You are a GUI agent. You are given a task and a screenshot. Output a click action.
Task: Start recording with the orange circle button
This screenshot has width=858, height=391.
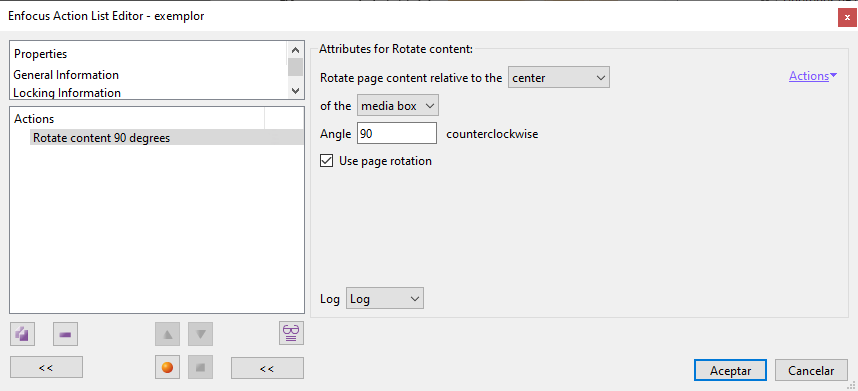168,367
